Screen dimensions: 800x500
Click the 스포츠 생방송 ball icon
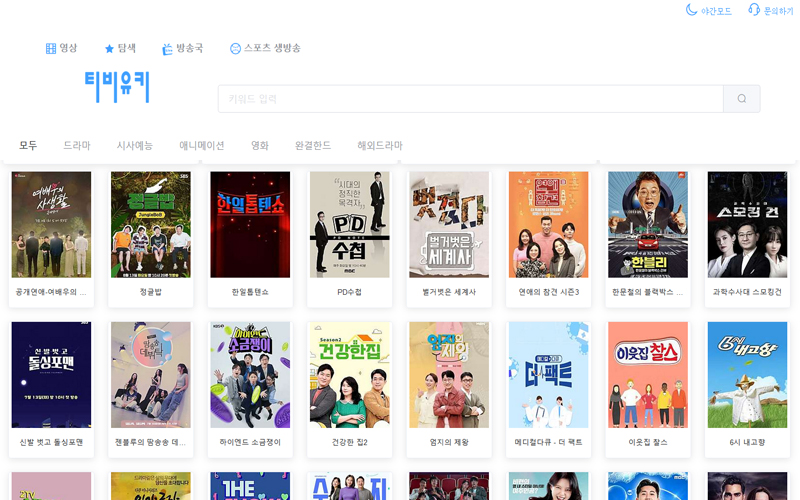(235, 48)
